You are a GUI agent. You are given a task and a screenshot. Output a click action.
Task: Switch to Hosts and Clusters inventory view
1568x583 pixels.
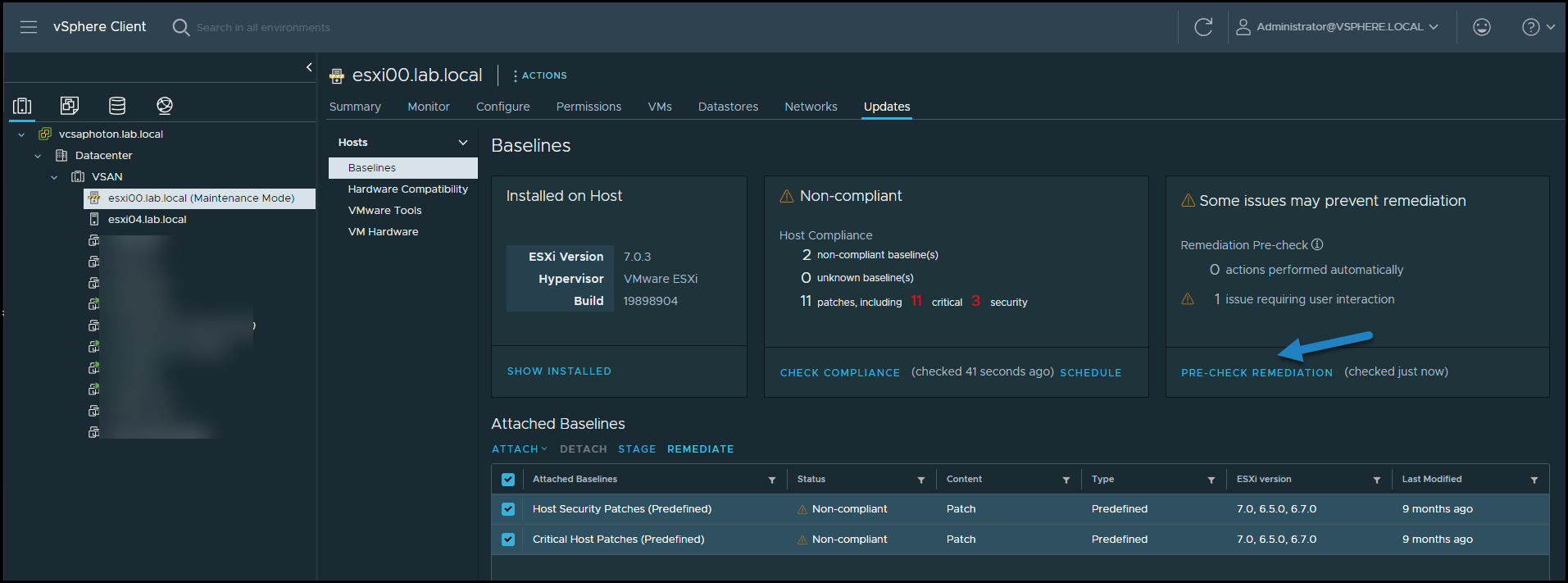(x=22, y=106)
